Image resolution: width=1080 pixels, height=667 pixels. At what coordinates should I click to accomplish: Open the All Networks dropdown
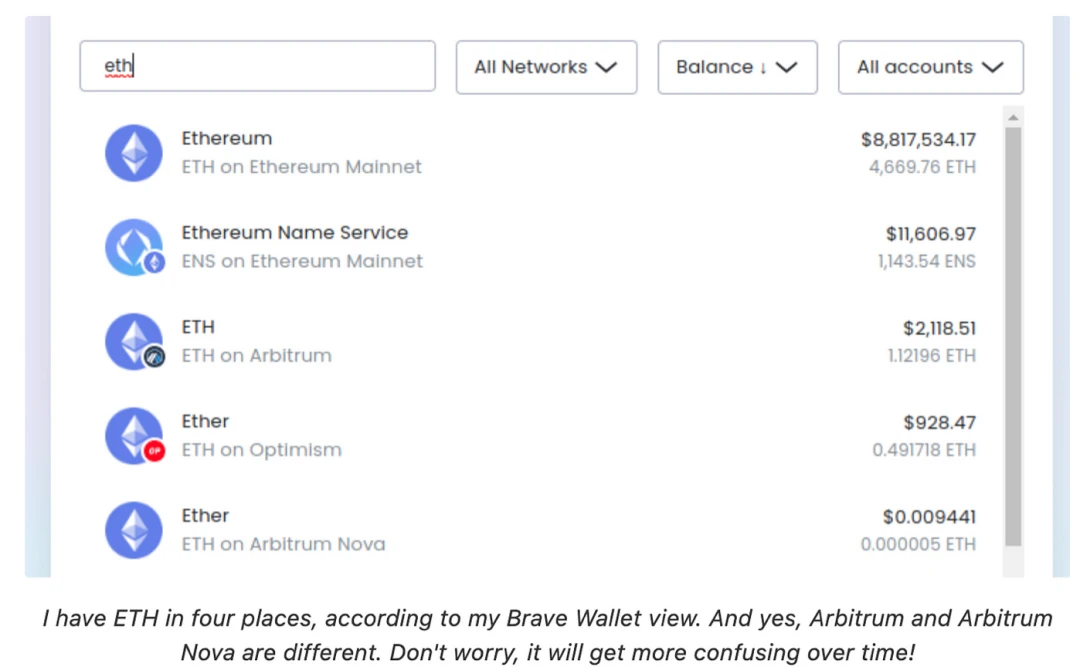[546, 67]
